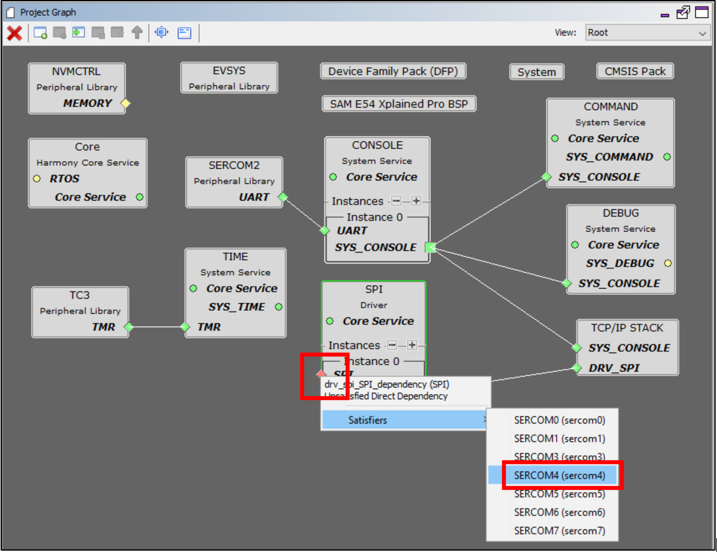This screenshot has width=717, height=552.
Task: Click minus button beside SPI Instances
Action: point(392,345)
